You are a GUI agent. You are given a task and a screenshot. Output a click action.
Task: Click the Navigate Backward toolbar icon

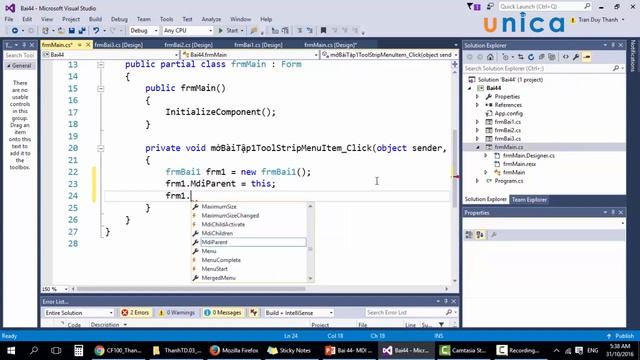[15, 31]
